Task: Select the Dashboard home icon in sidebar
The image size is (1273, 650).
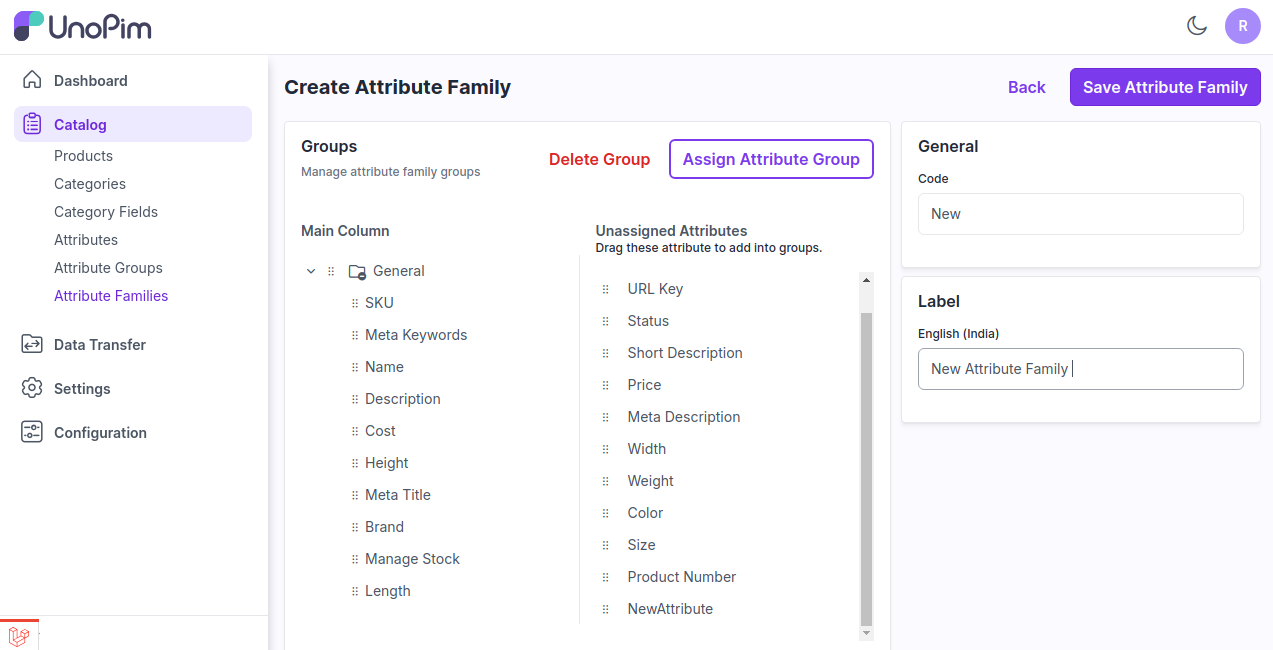Action: pyautogui.click(x=32, y=80)
